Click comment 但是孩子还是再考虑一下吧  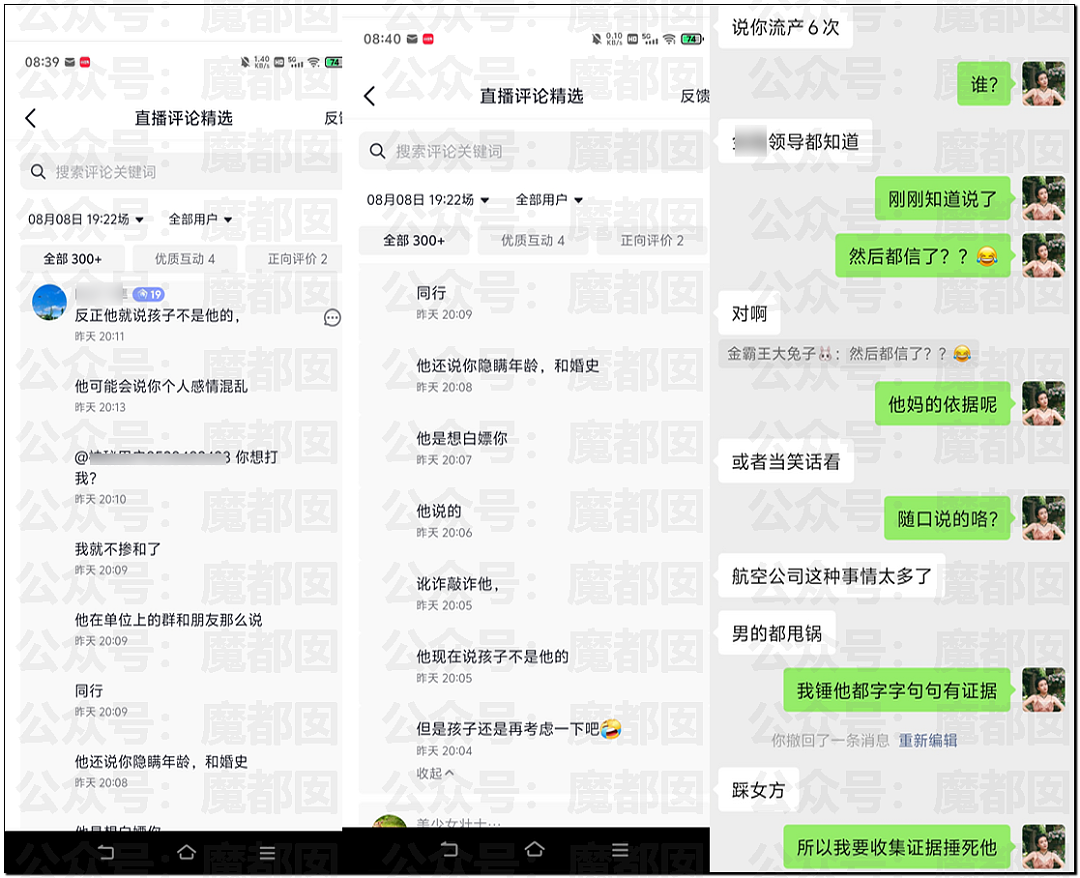click(518, 729)
